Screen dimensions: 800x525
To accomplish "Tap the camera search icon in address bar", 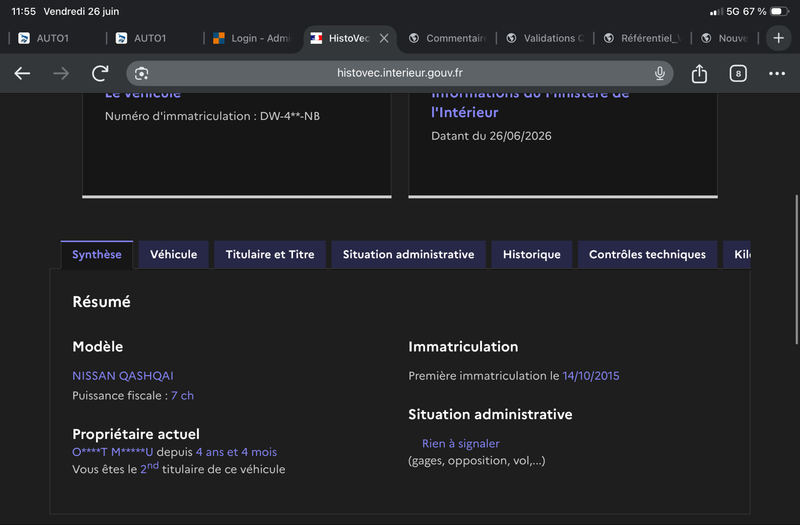I will (x=141, y=73).
